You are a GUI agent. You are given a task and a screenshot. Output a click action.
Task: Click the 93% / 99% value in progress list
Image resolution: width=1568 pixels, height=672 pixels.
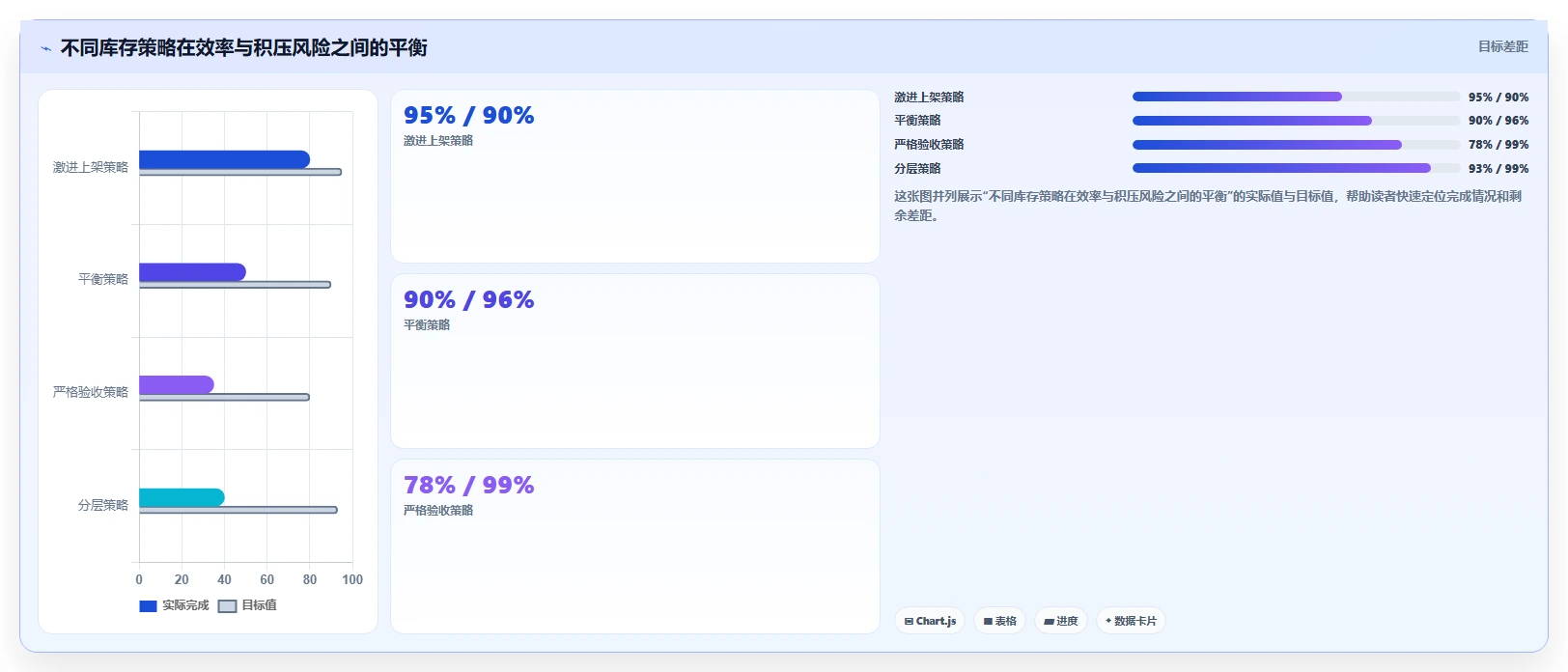pos(1498,169)
